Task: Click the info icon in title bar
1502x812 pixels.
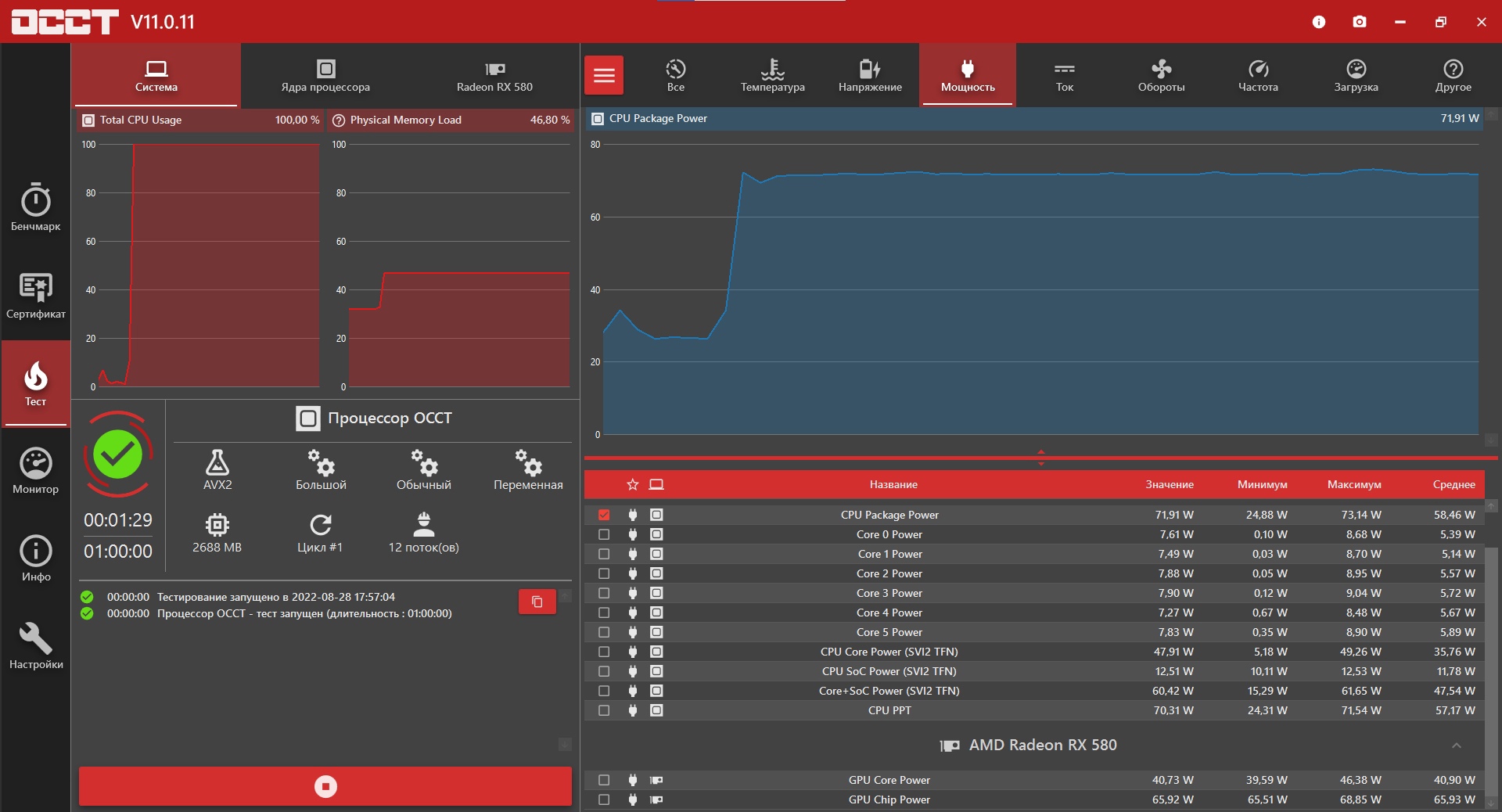Action: [x=1319, y=22]
